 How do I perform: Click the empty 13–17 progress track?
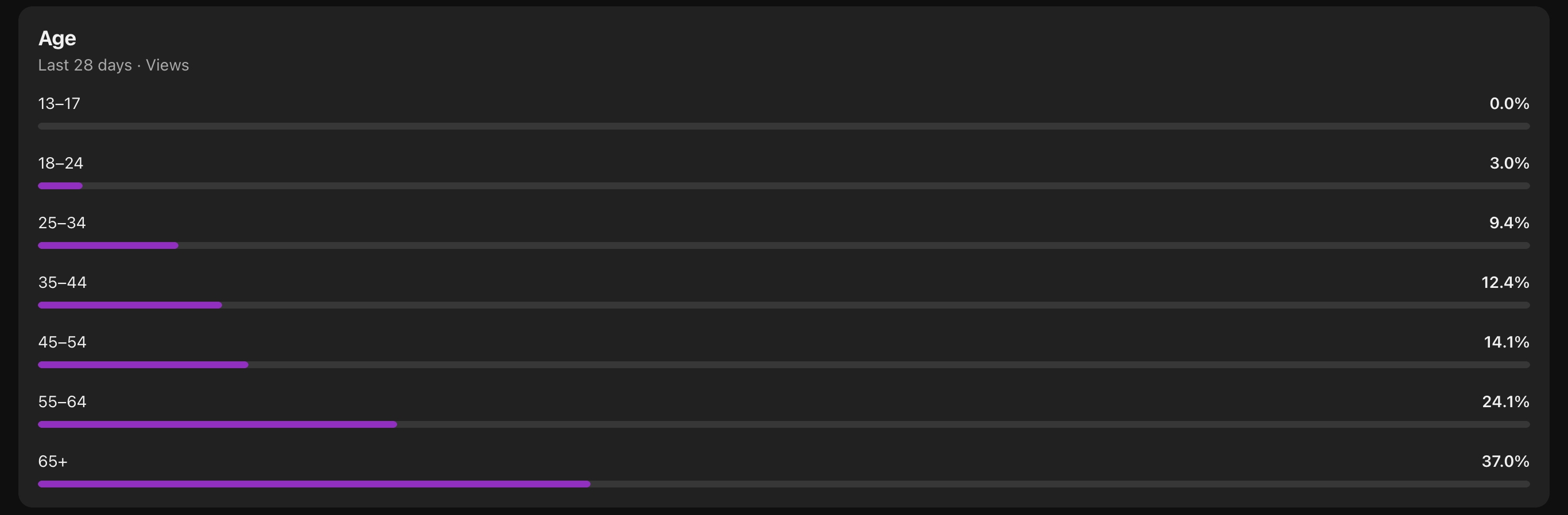coord(784,127)
